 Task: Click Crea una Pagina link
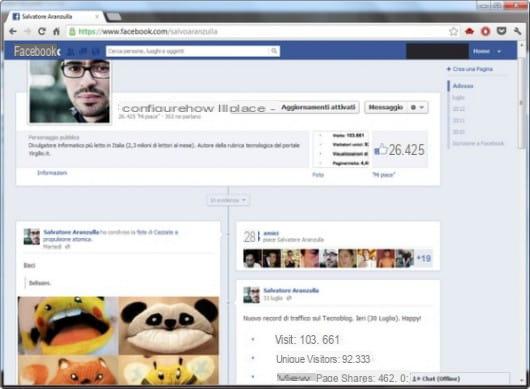[470, 69]
